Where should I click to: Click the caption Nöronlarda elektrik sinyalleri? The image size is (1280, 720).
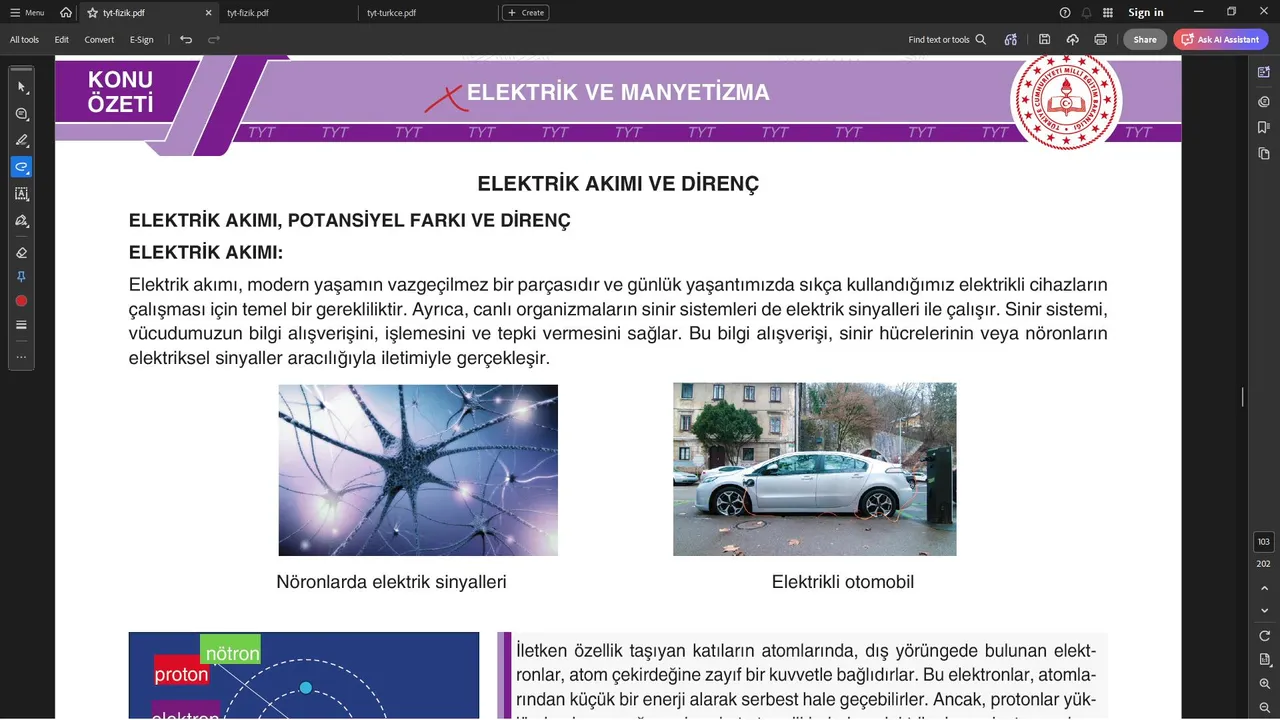391,582
